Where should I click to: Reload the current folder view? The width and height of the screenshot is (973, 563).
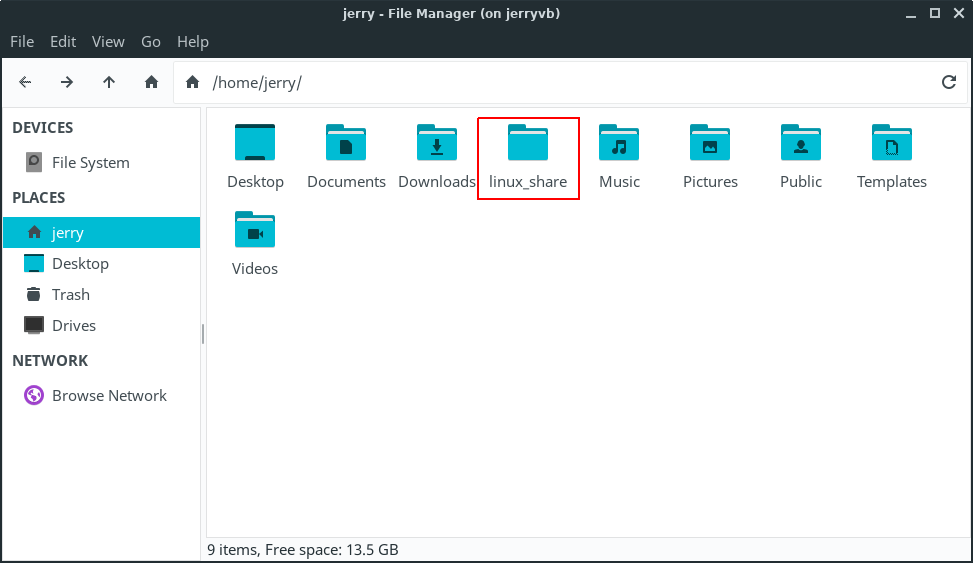coord(949,82)
